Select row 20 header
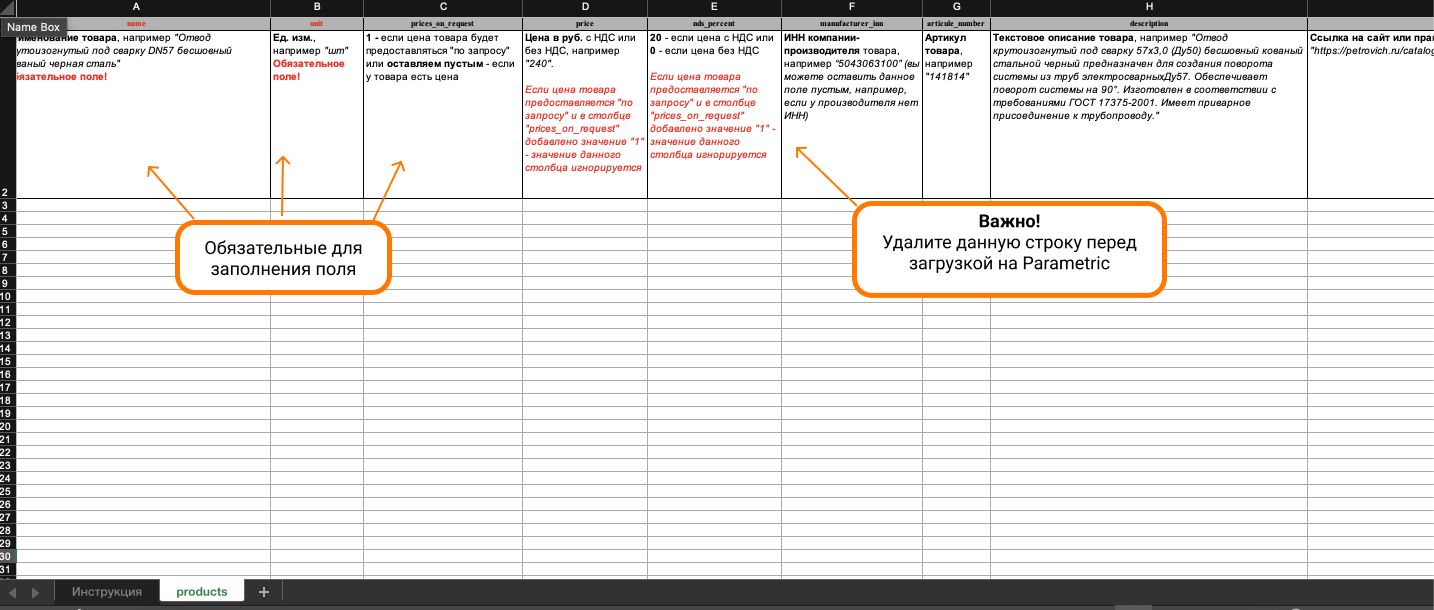The image size is (1434, 610). pyautogui.click(x=8, y=426)
